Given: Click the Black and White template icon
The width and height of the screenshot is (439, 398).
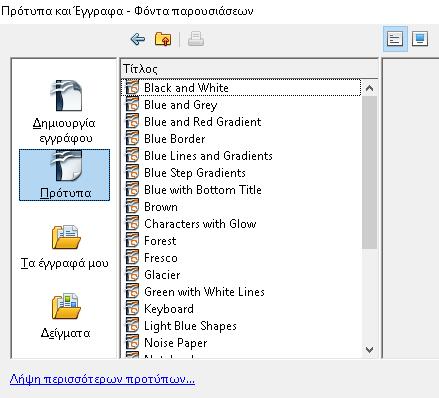Looking at the screenshot, I should pos(132,88).
